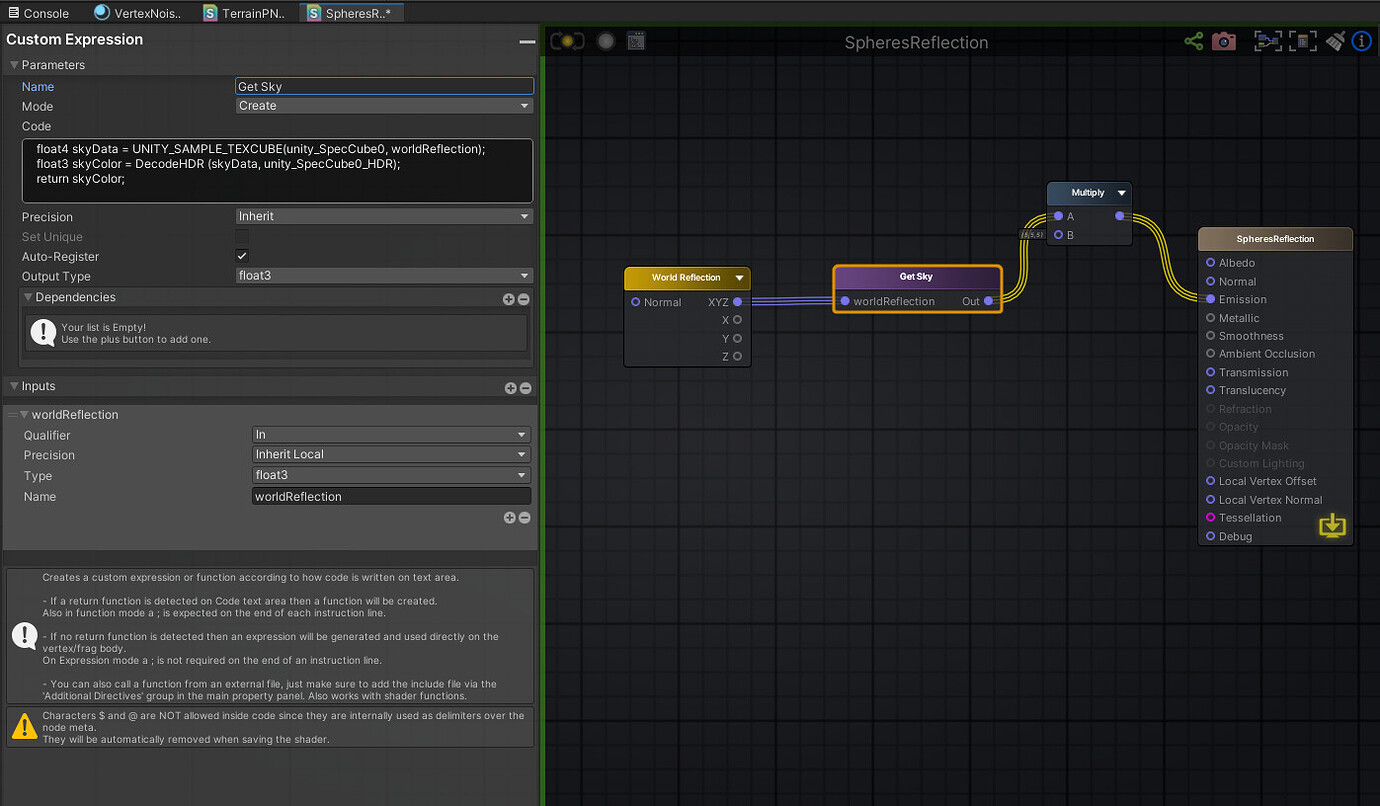
Task: Click the shader asset icon near the preview sphere
Action: [x=636, y=40]
